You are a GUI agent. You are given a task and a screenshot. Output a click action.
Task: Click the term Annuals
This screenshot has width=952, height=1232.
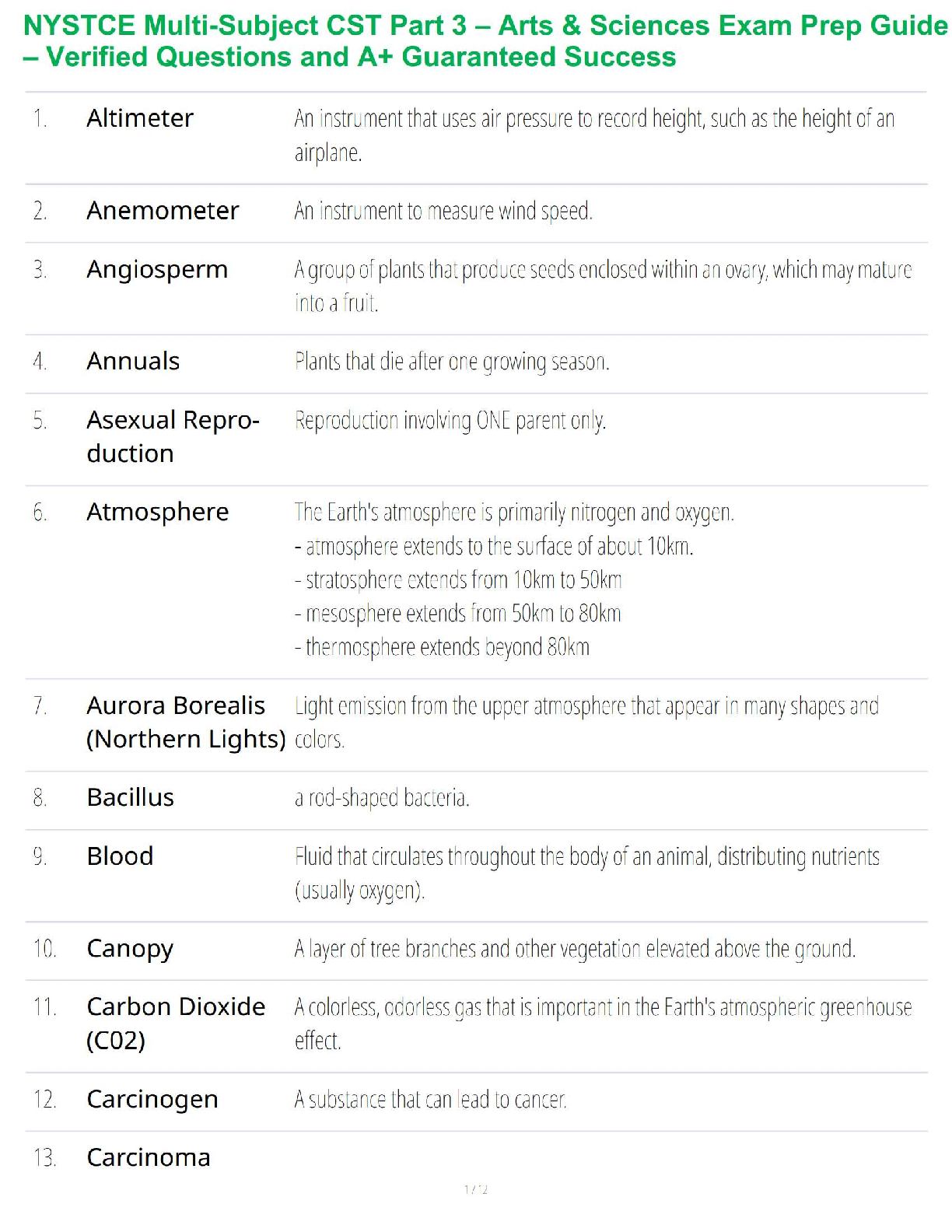coord(133,362)
